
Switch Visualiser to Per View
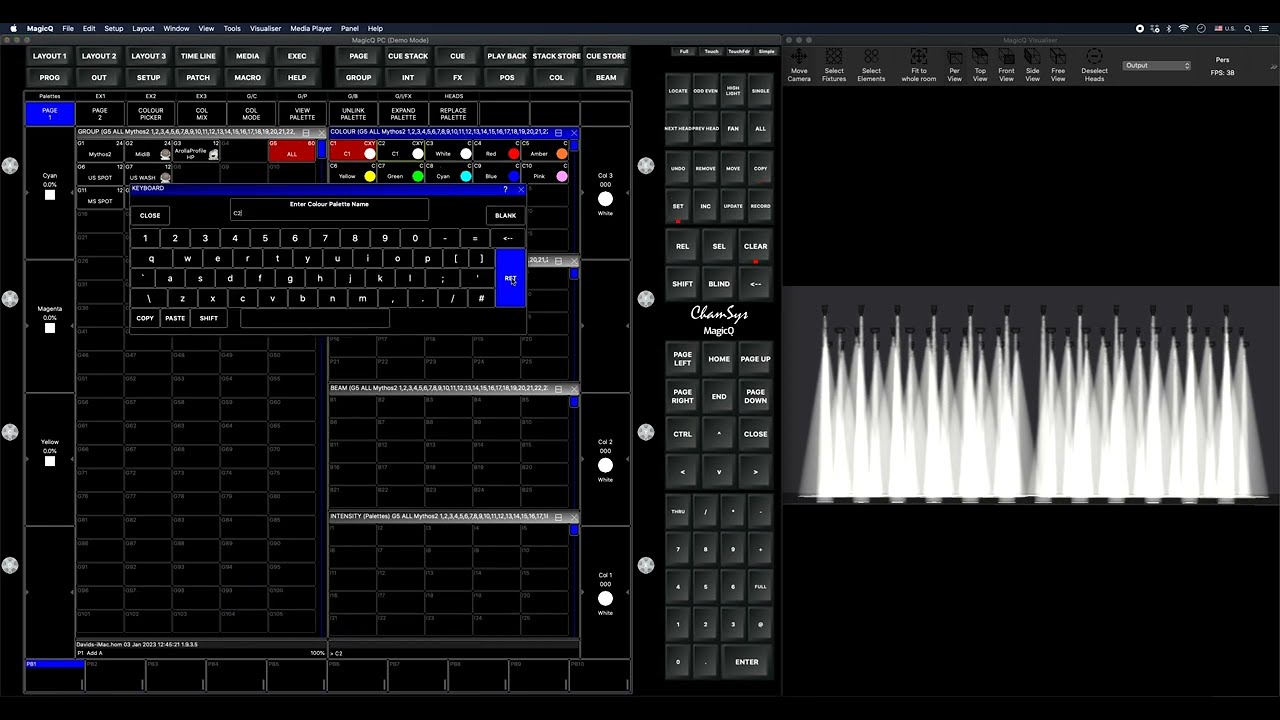pos(954,66)
